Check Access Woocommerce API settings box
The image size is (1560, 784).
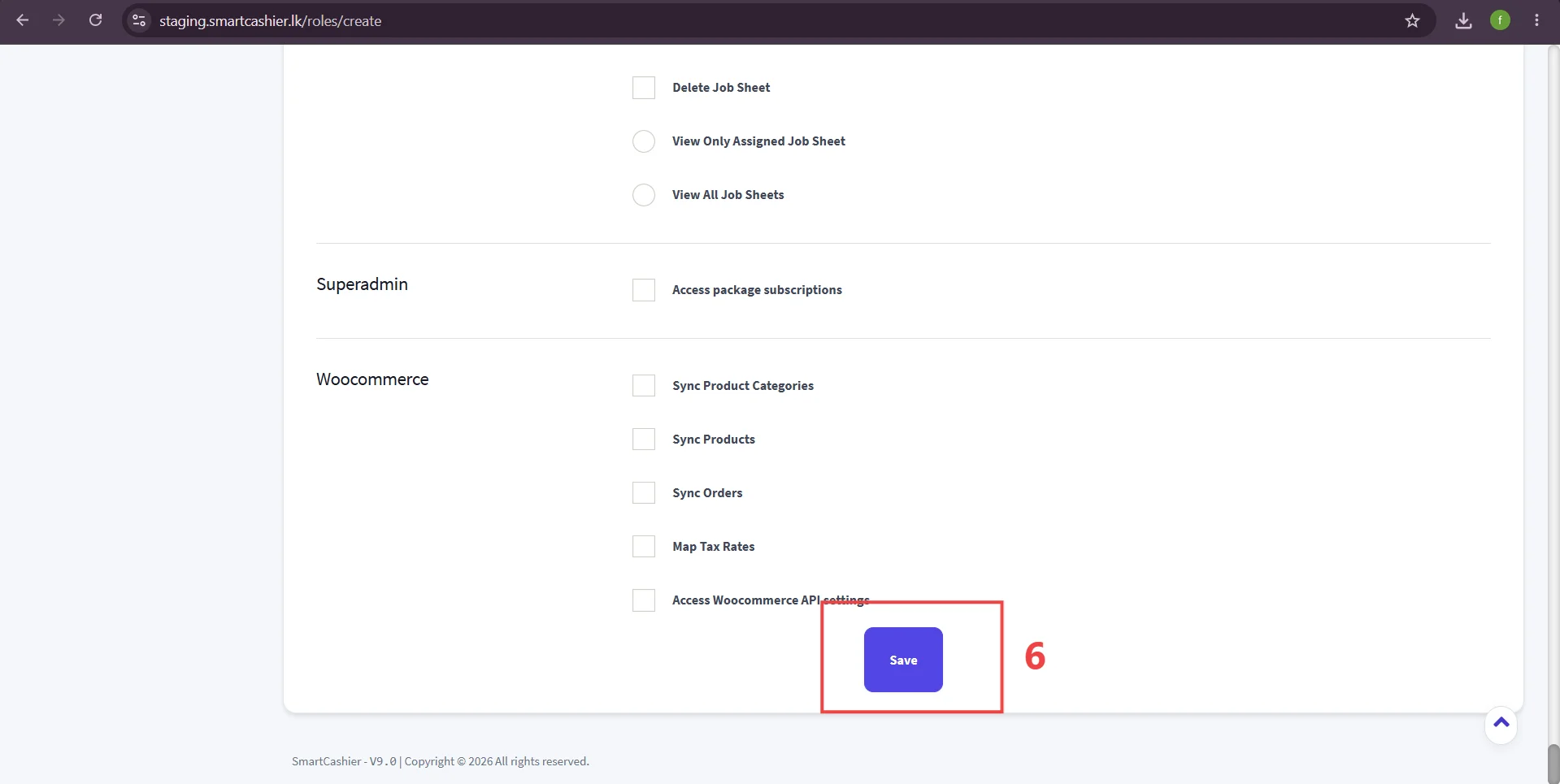click(644, 600)
